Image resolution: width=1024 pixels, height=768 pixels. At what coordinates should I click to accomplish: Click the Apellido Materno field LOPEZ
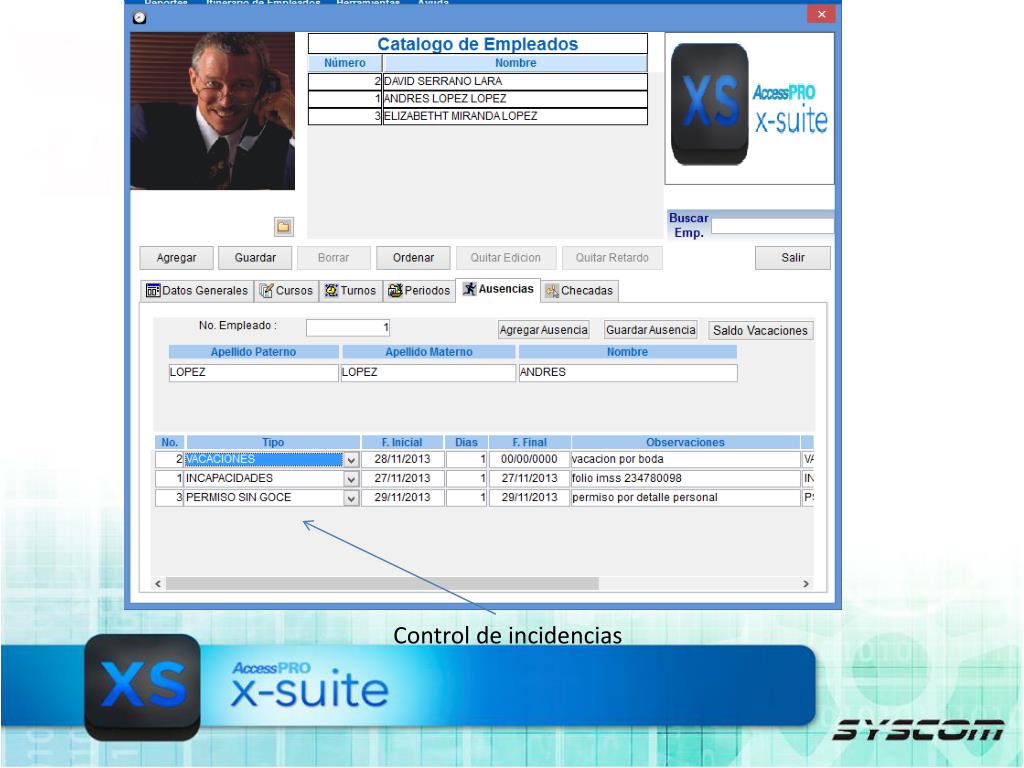(x=428, y=372)
